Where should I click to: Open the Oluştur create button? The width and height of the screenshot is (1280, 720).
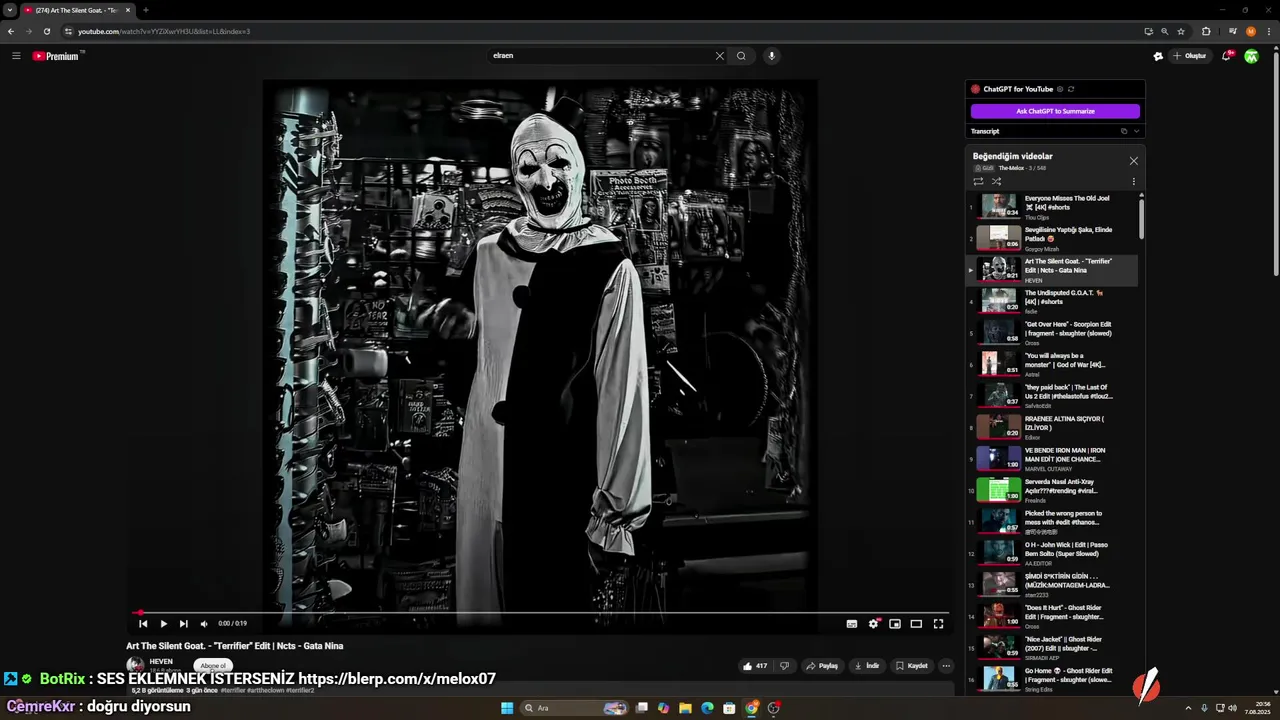coord(1190,56)
